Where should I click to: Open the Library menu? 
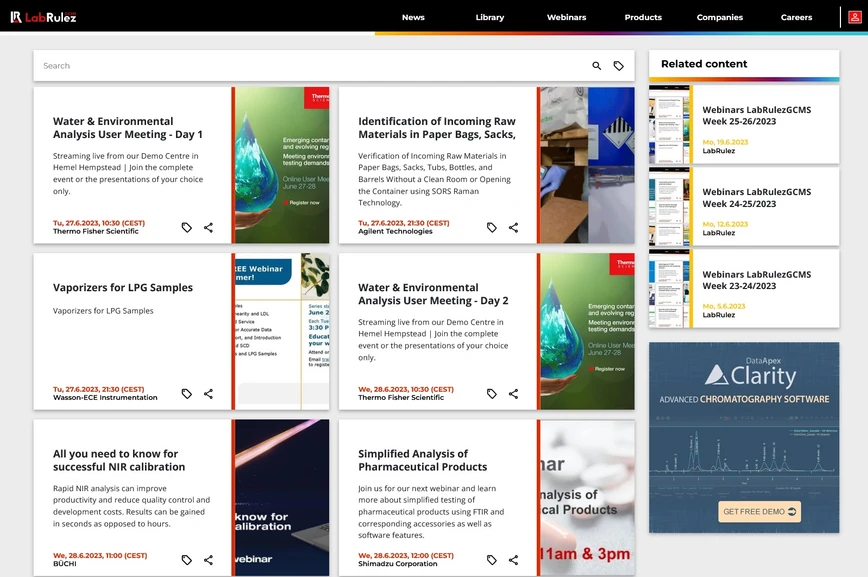(x=490, y=17)
